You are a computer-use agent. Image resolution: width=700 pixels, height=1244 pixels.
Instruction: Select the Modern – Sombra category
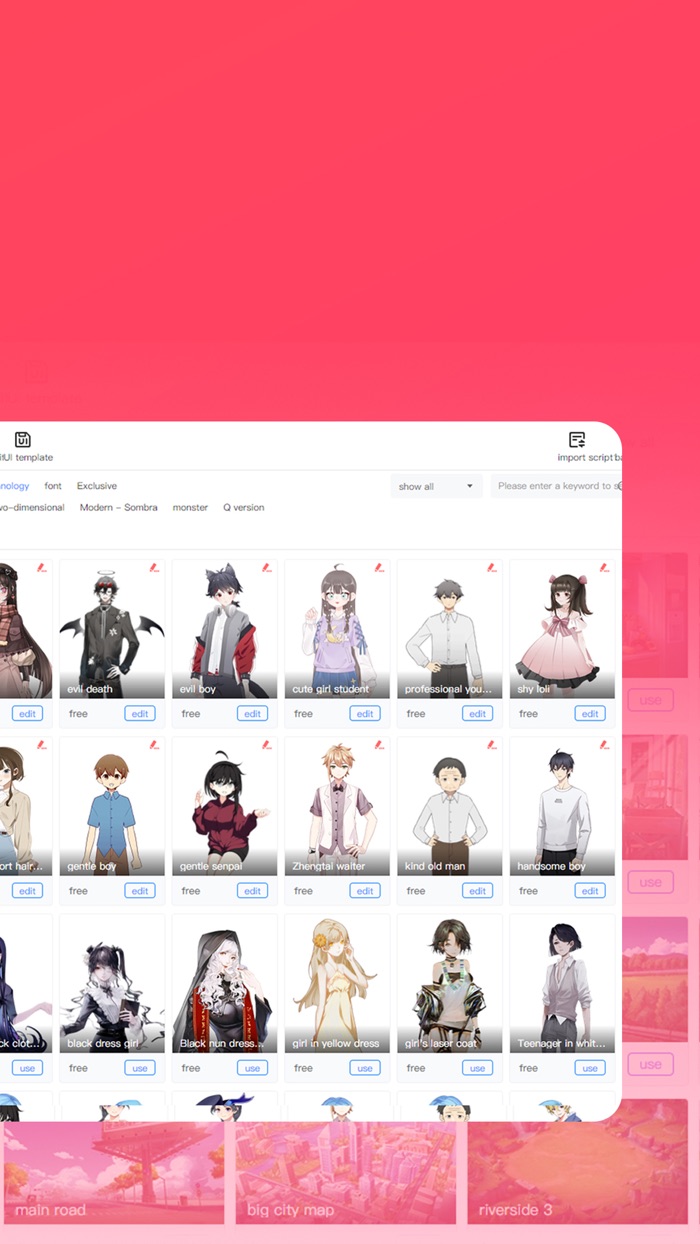(119, 508)
